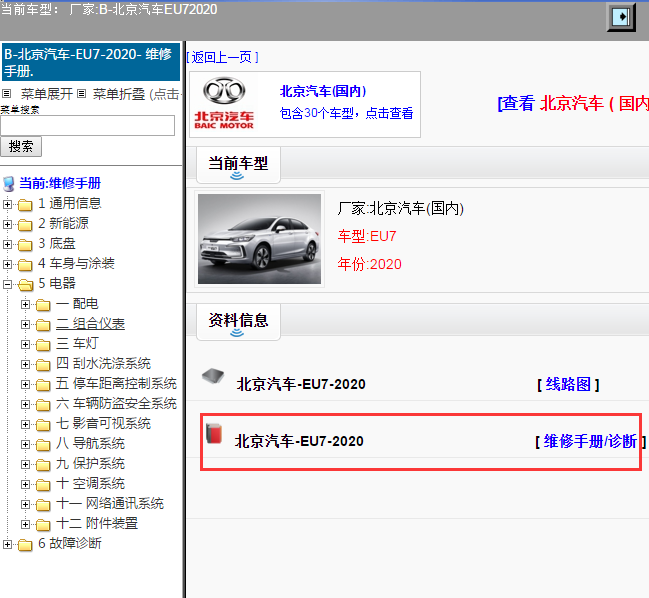Click 包含30个车型，点击查看 link
Image resolution: width=649 pixels, height=598 pixels.
(346, 113)
